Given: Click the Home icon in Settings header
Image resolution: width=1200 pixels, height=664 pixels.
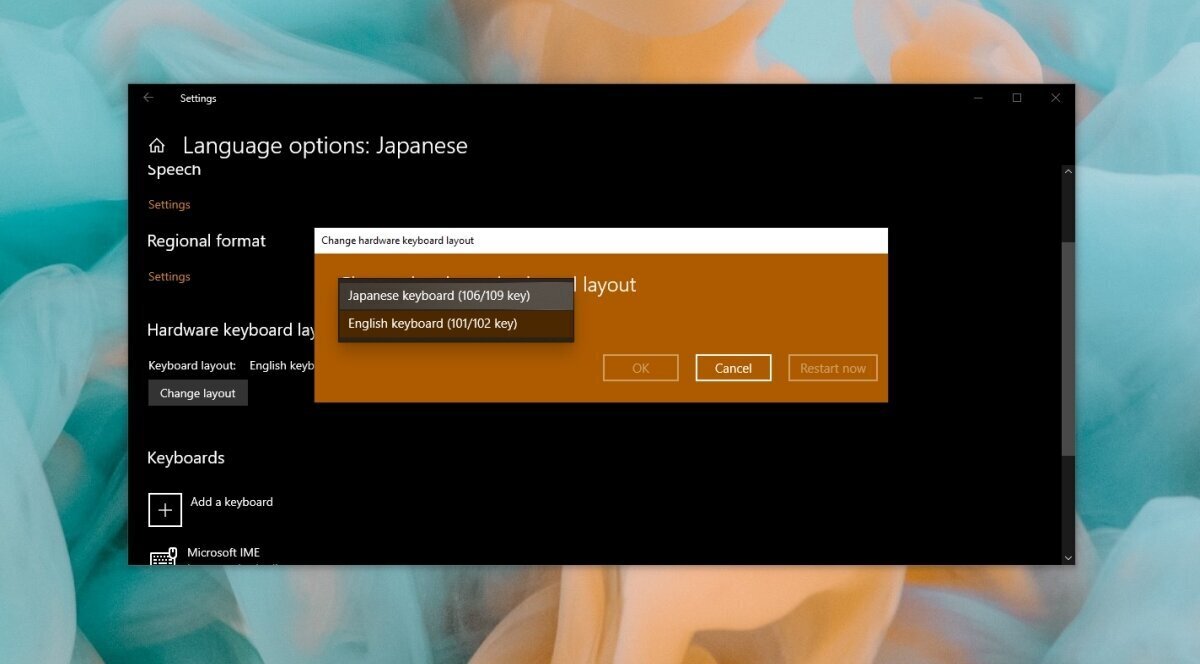Looking at the screenshot, I should coord(157,144).
